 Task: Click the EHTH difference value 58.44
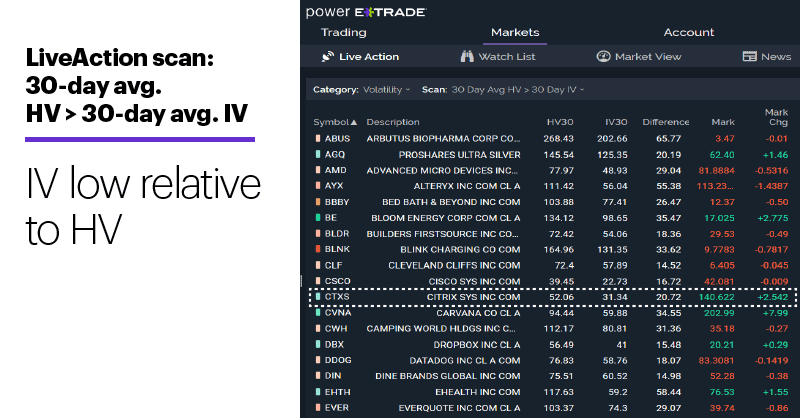669,392
